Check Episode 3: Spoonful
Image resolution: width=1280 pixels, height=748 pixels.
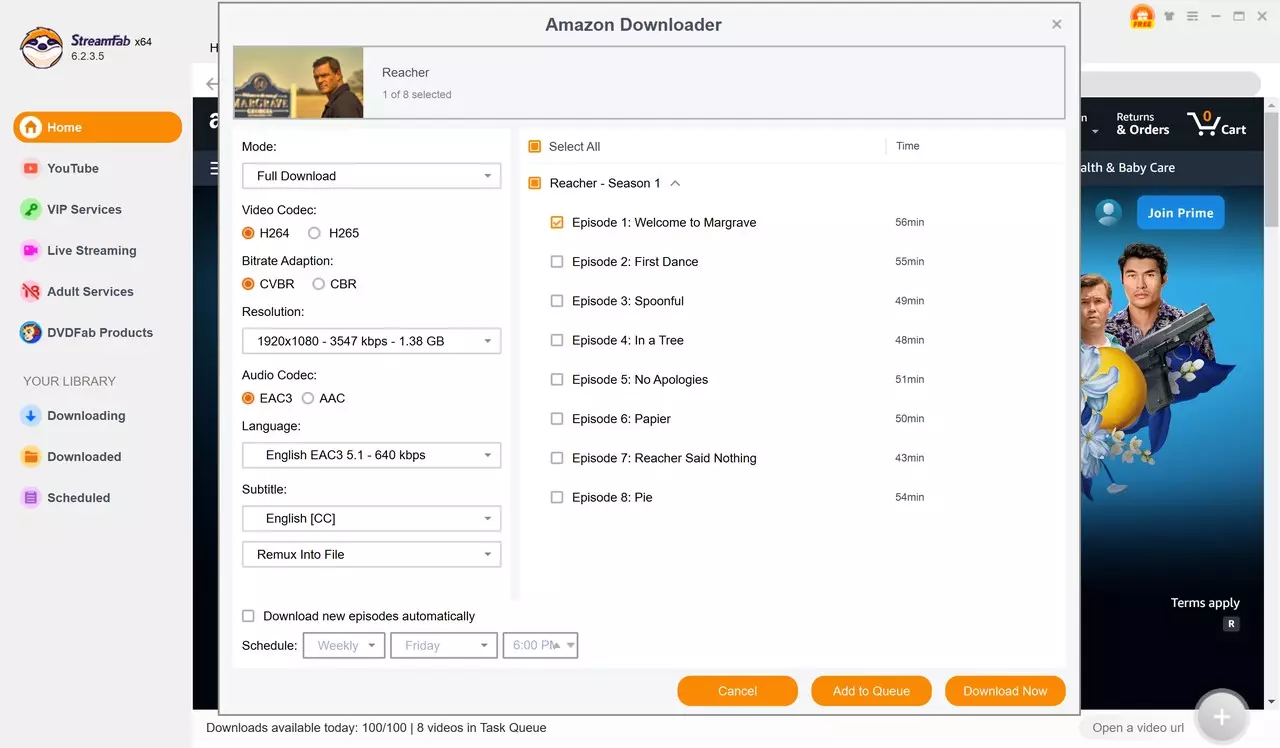click(557, 300)
